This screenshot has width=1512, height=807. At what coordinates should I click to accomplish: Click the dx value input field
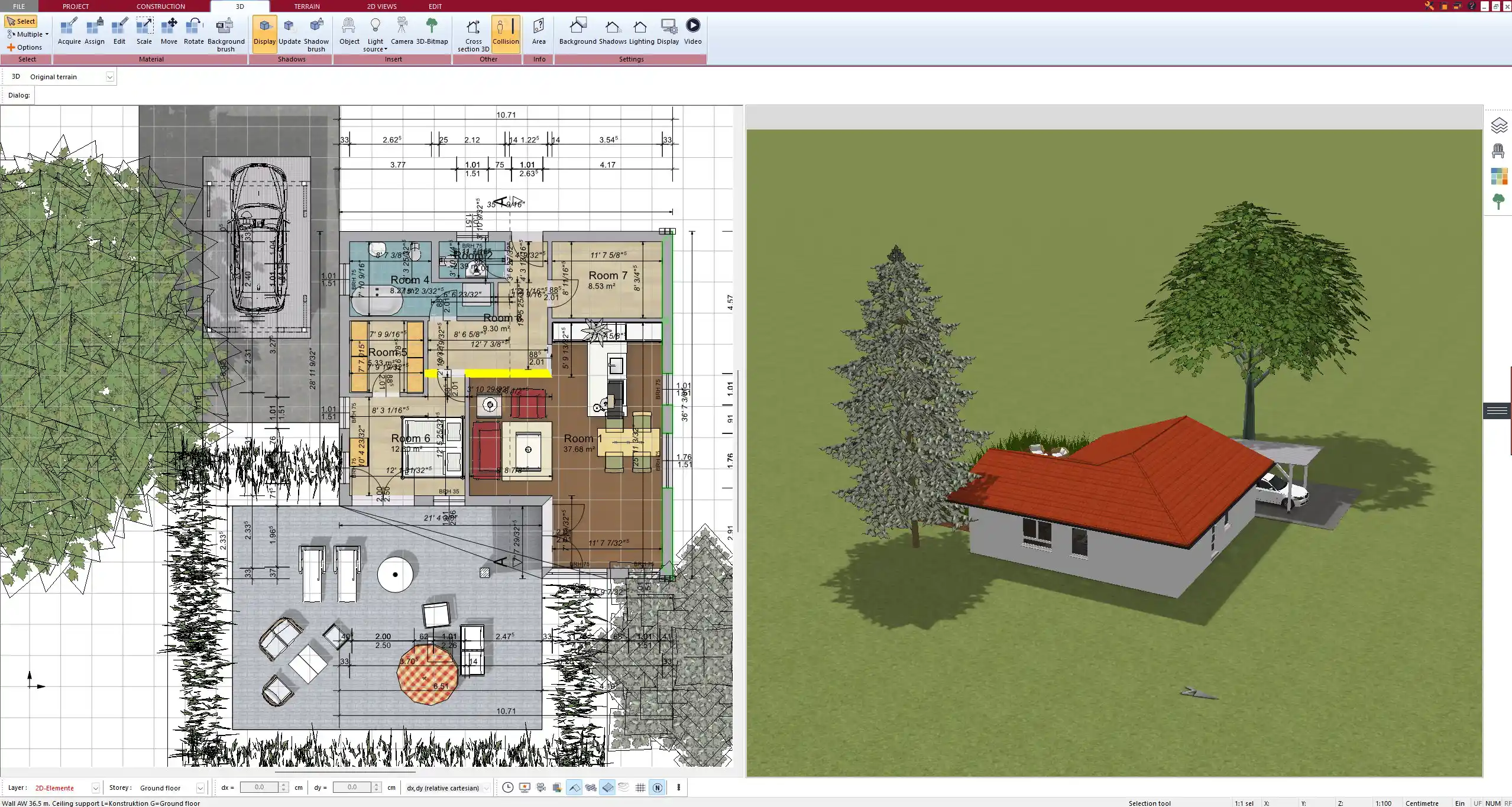coord(259,787)
